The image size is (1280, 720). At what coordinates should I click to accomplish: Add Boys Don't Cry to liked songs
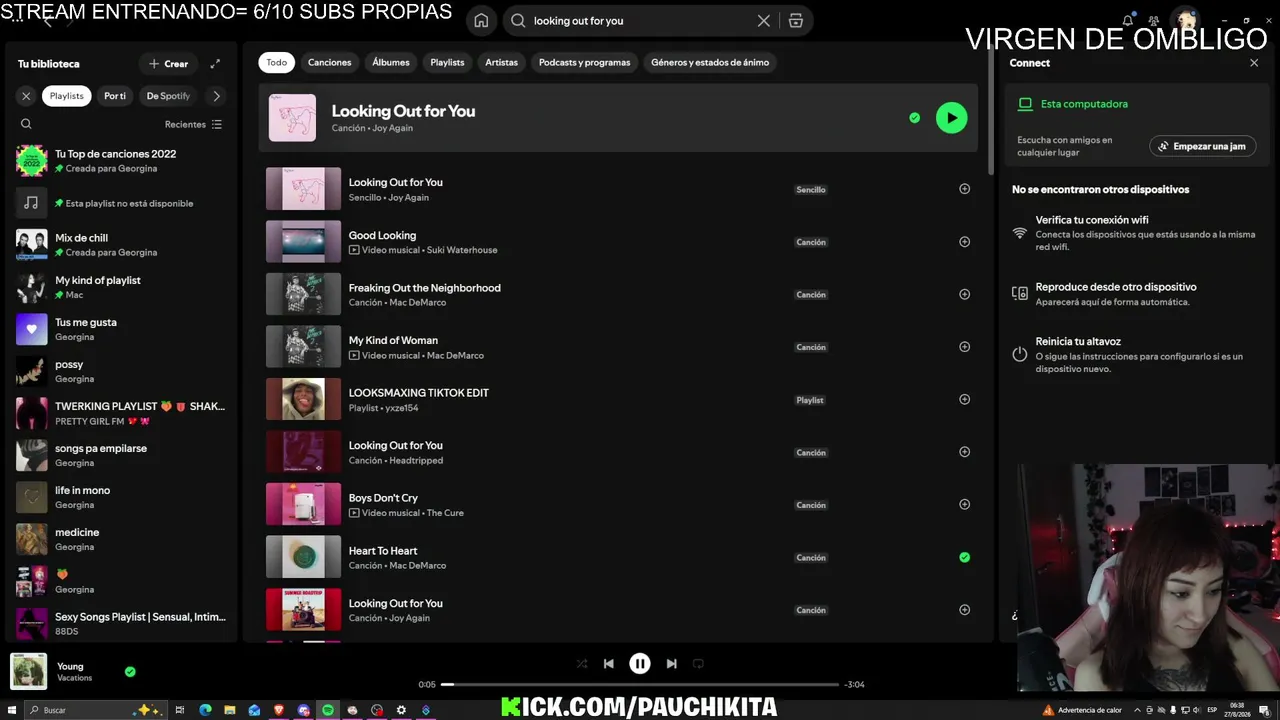[964, 504]
